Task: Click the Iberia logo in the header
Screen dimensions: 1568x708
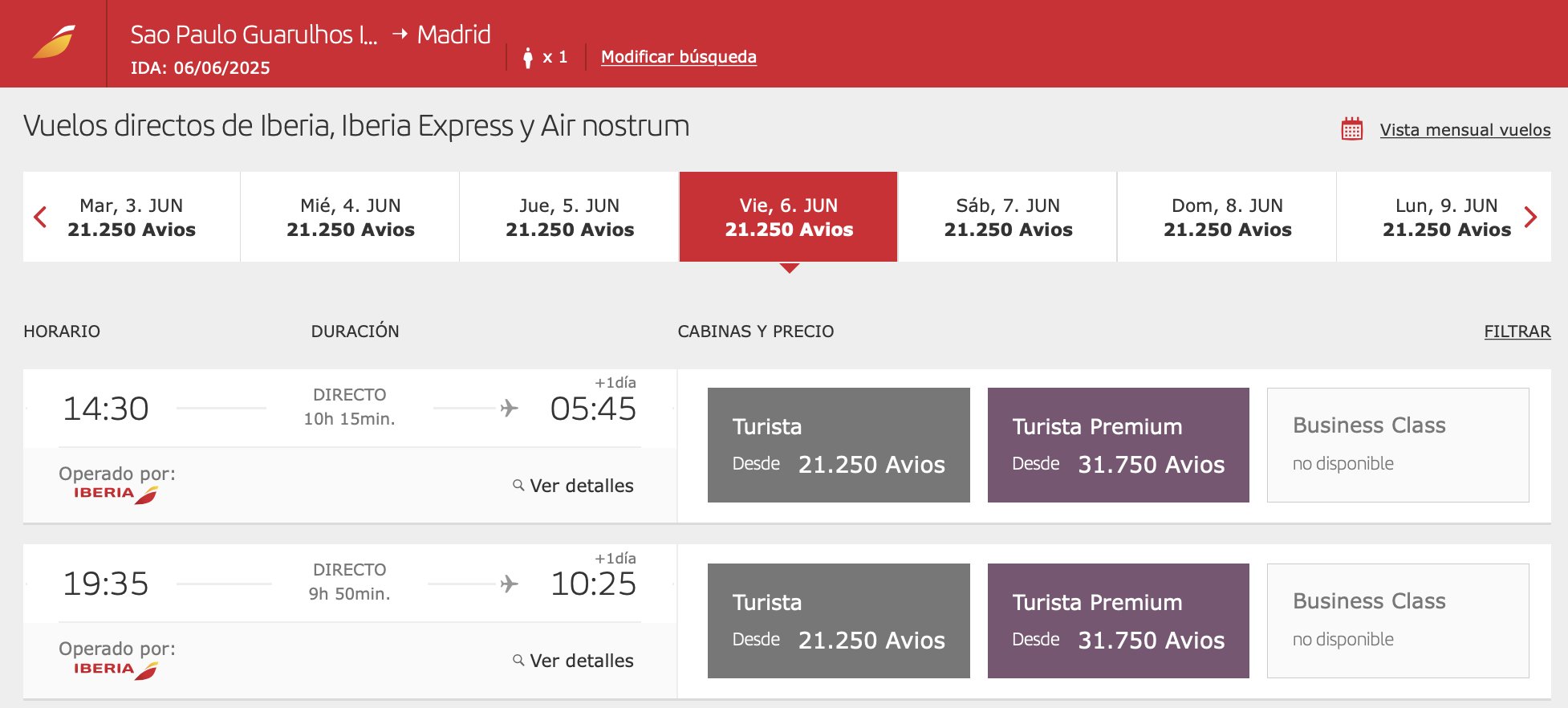Action: click(x=54, y=43)
